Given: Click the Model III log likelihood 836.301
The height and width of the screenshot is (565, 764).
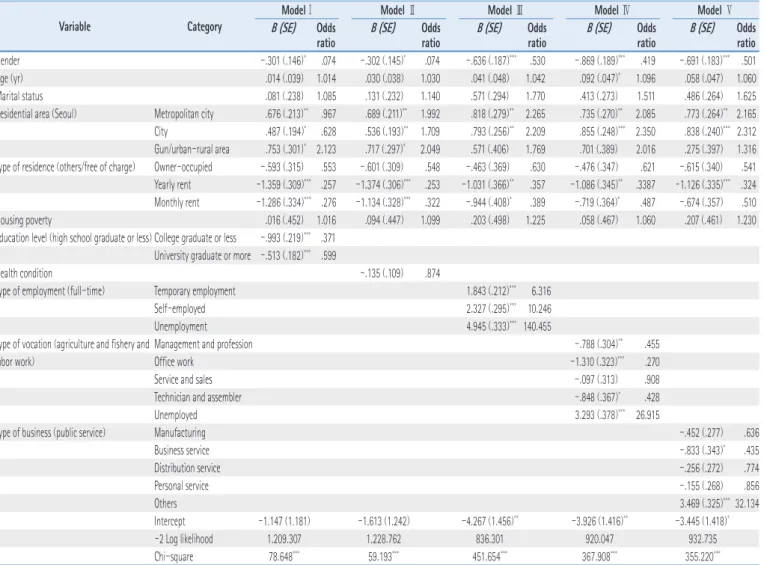Looking at the screenshot, I should (489, 539).
